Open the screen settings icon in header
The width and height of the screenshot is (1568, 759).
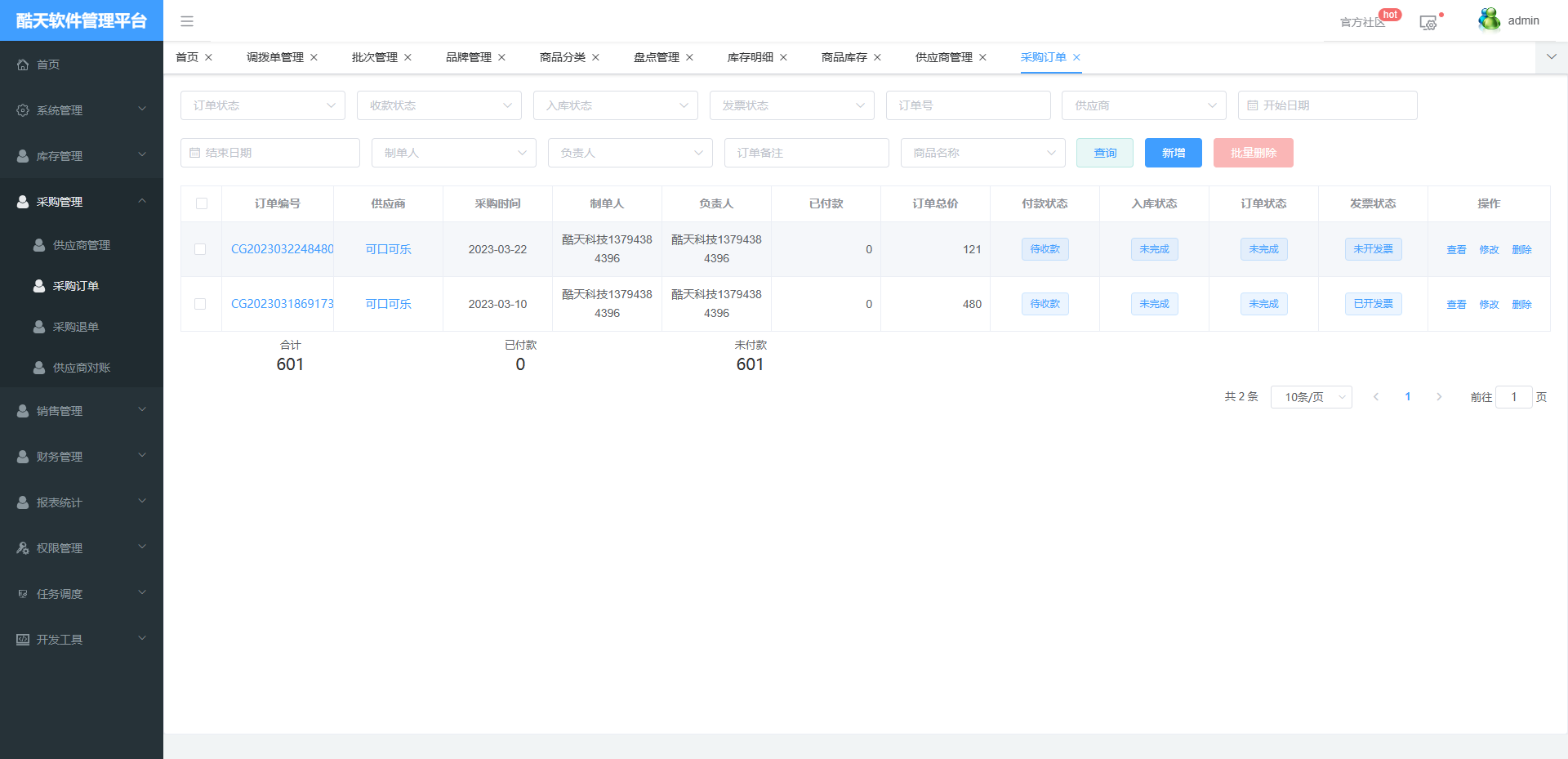1428,23
